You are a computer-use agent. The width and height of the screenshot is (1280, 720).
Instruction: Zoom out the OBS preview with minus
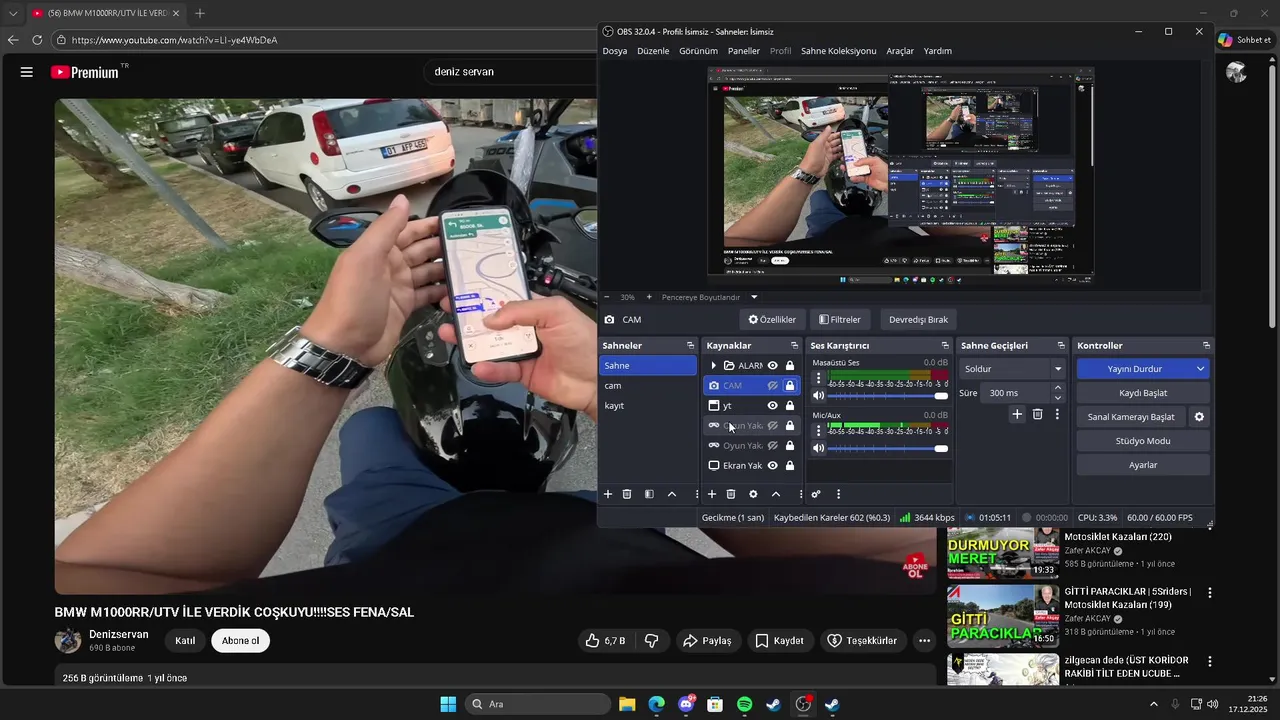[606, 297]
